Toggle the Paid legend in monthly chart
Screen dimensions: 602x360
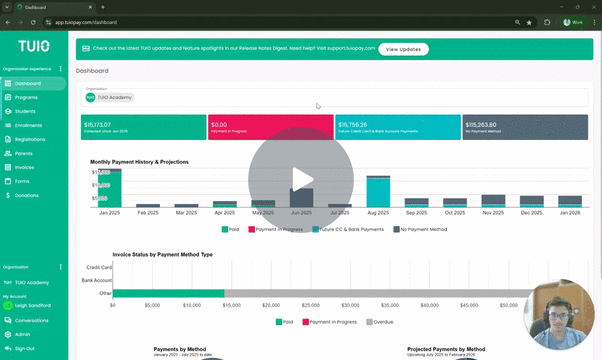(x=230, y=230)
